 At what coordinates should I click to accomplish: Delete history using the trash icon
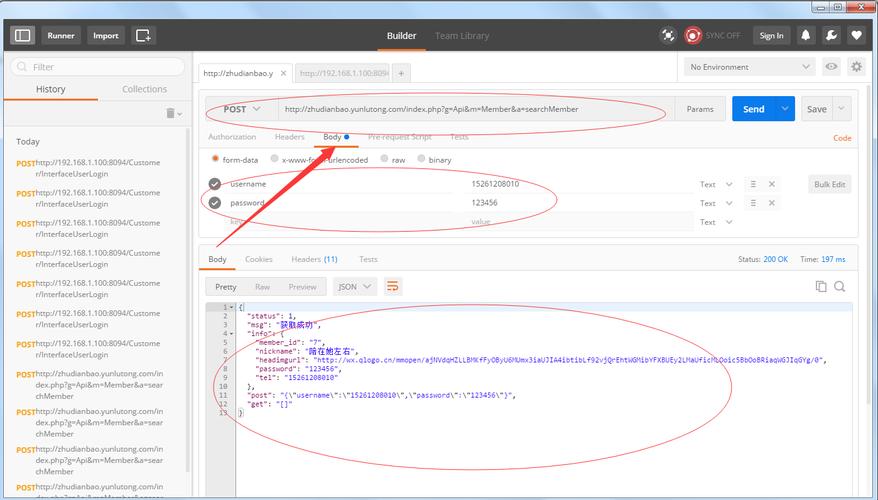click(x=172, y=114)
